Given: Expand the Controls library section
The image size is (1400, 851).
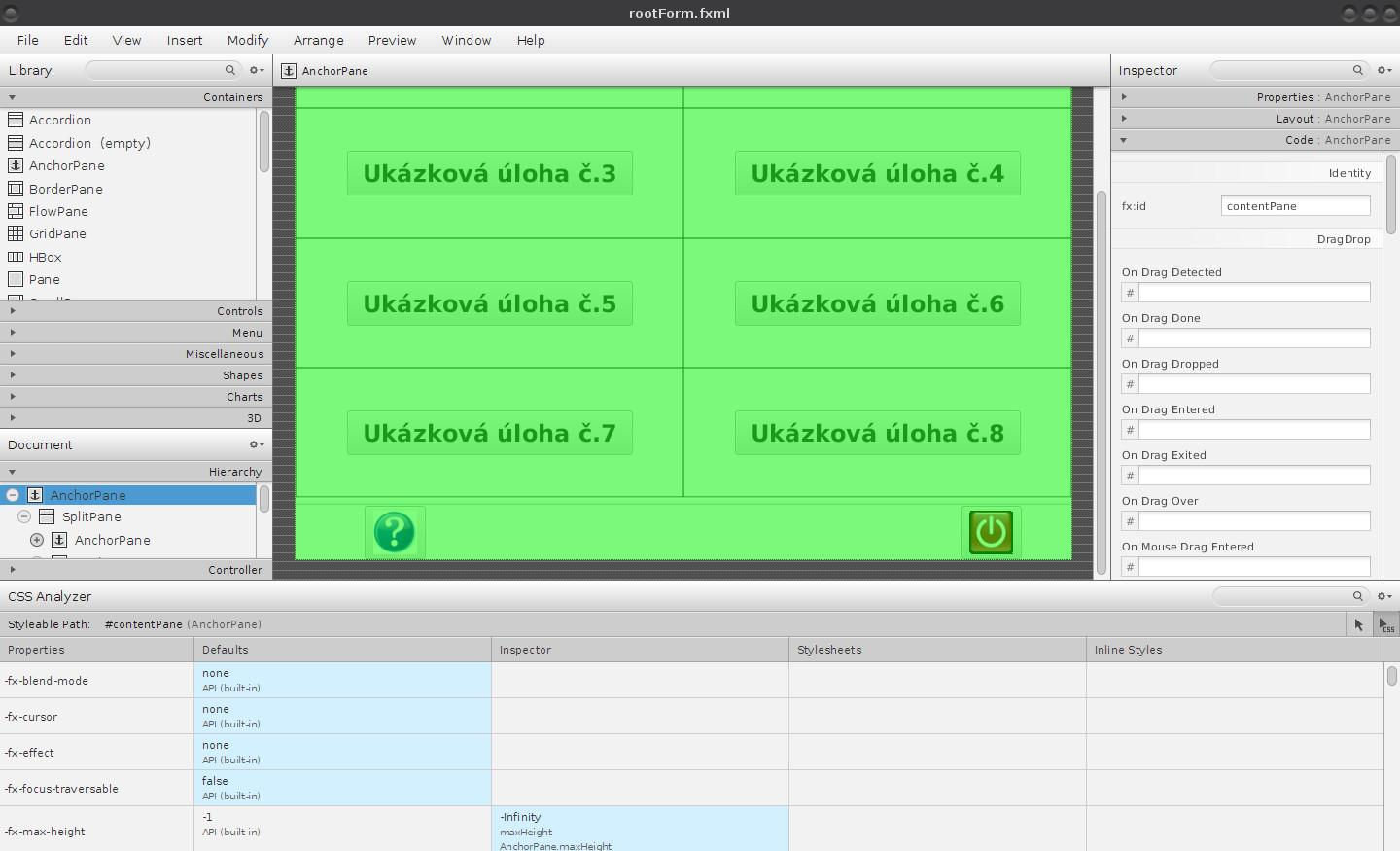Looking at the screenshot, I should click(x=12, y=311).
